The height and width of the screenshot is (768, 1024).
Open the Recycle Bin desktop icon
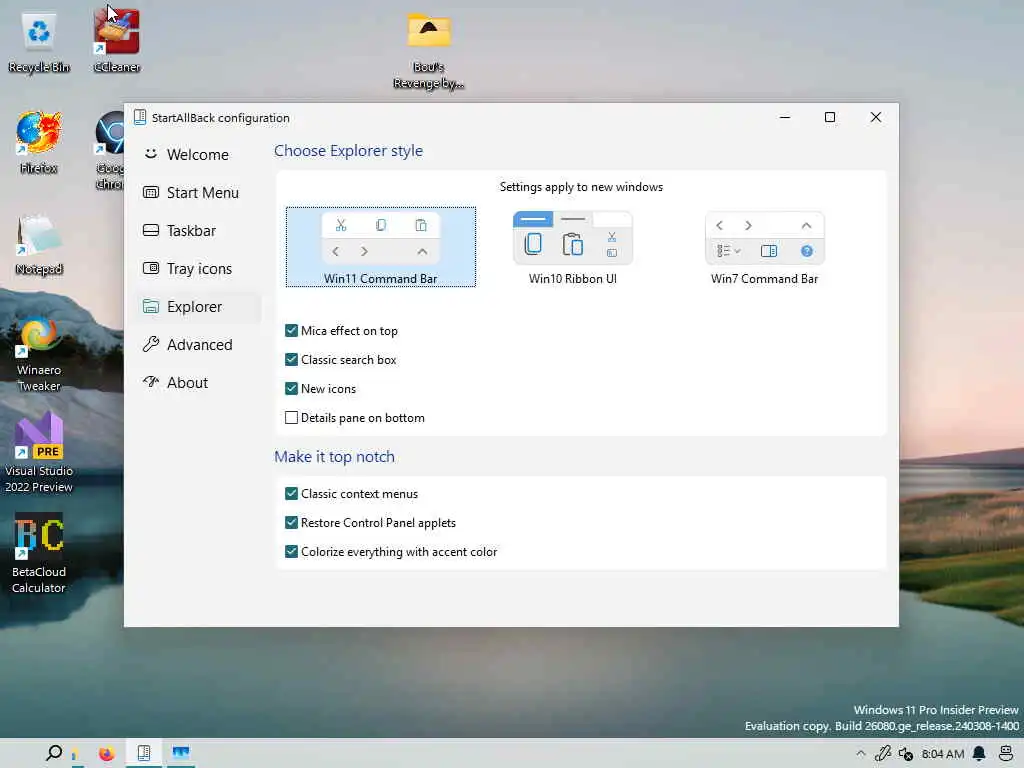click(x=39, y=43)
